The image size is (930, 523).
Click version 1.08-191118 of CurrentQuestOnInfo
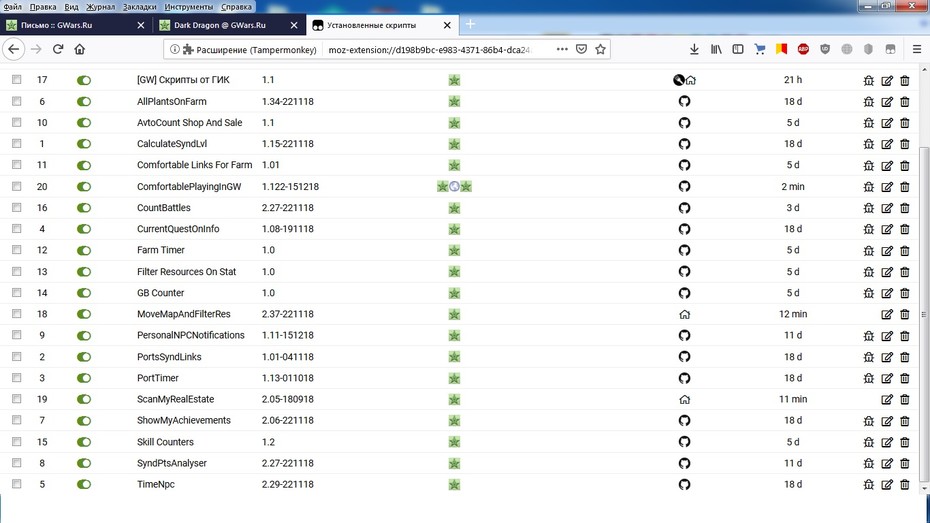288,229
